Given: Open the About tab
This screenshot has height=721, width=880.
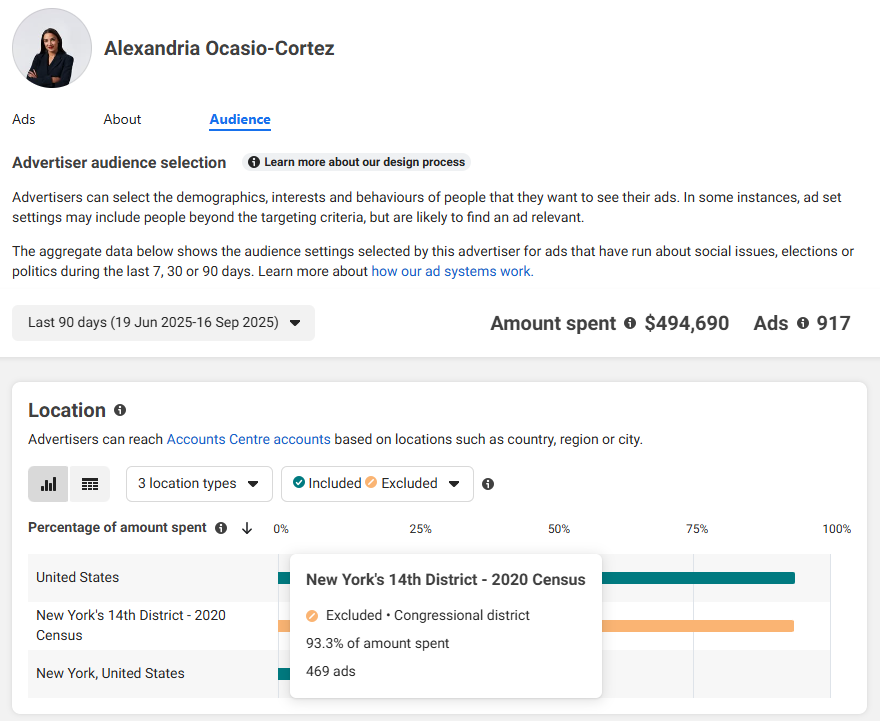Looking at the screenshot, I should 122,119.
